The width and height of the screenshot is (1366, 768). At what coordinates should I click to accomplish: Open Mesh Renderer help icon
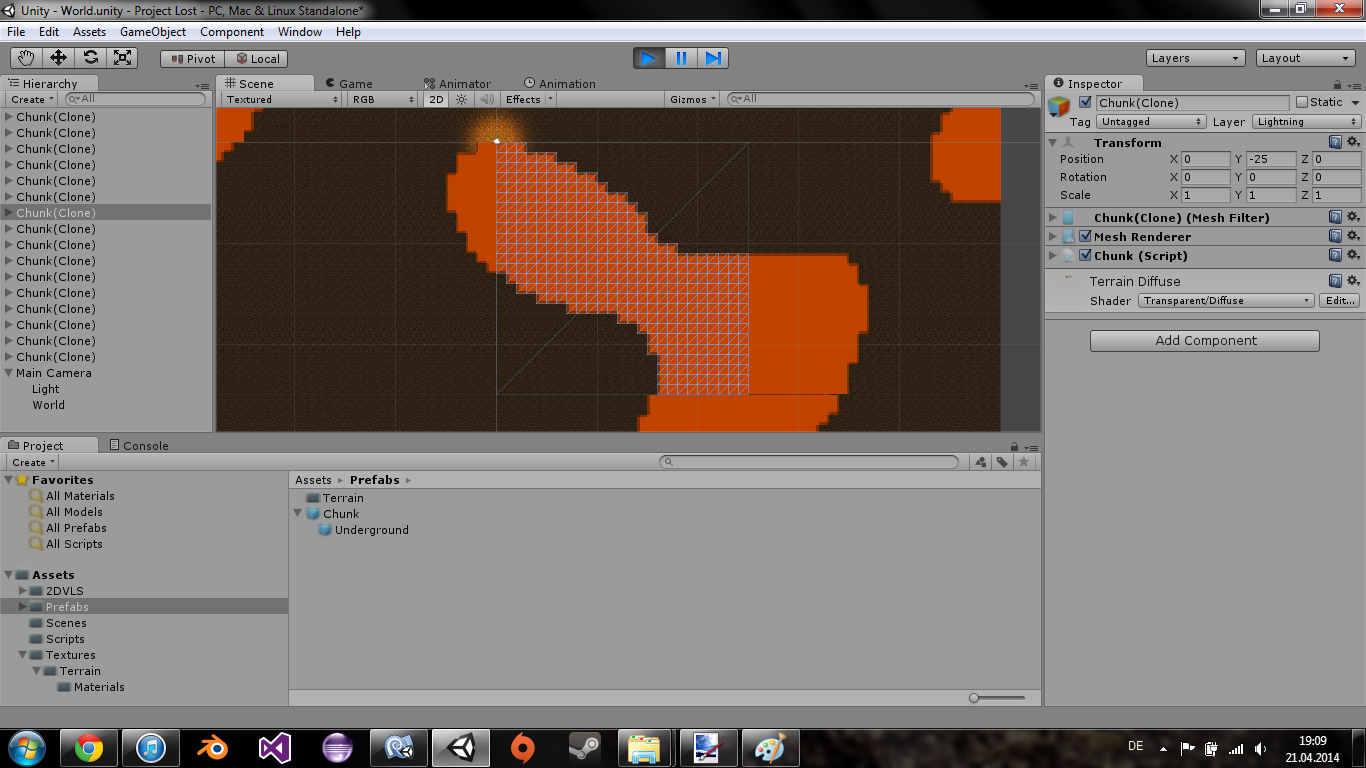1335,236
